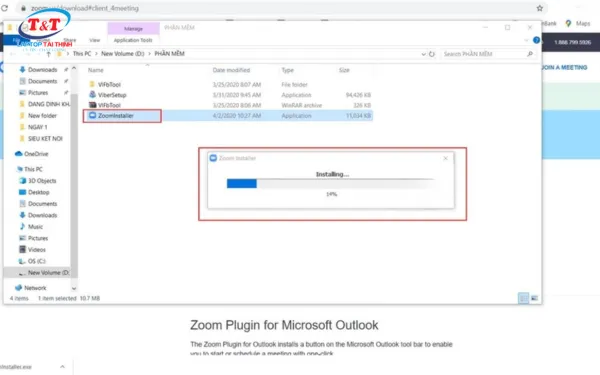Click JOIN A MEETING on Zoom page
This screenshot has height=375, width=600.
(x=564, y=67)
